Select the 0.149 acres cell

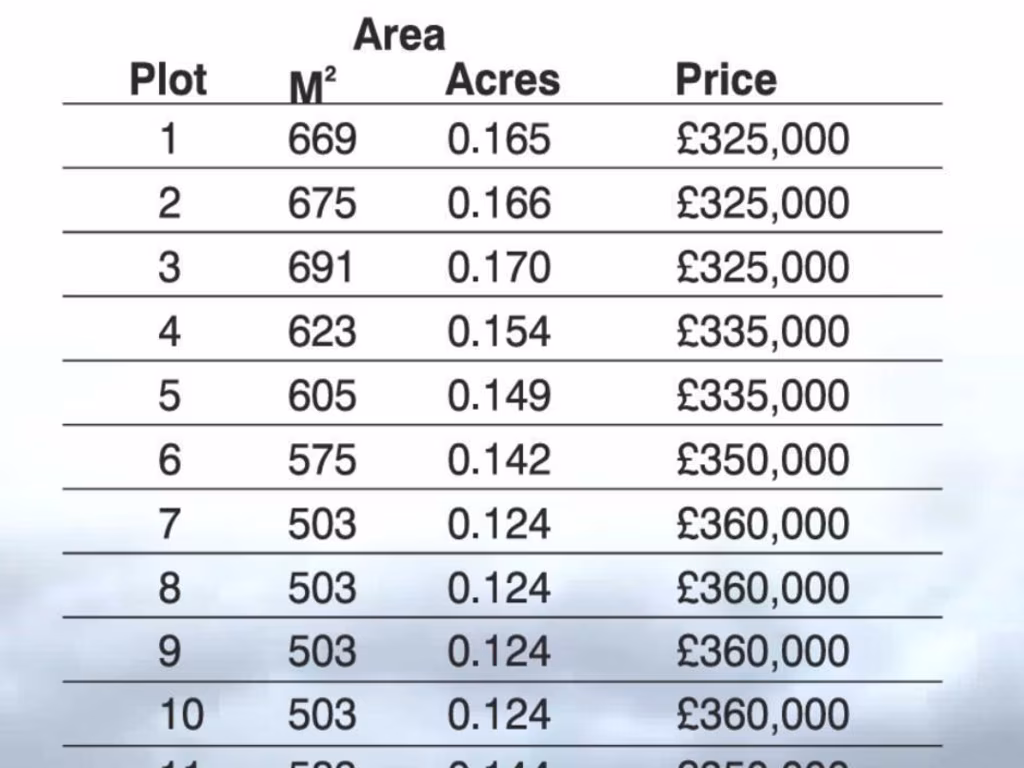499,395
